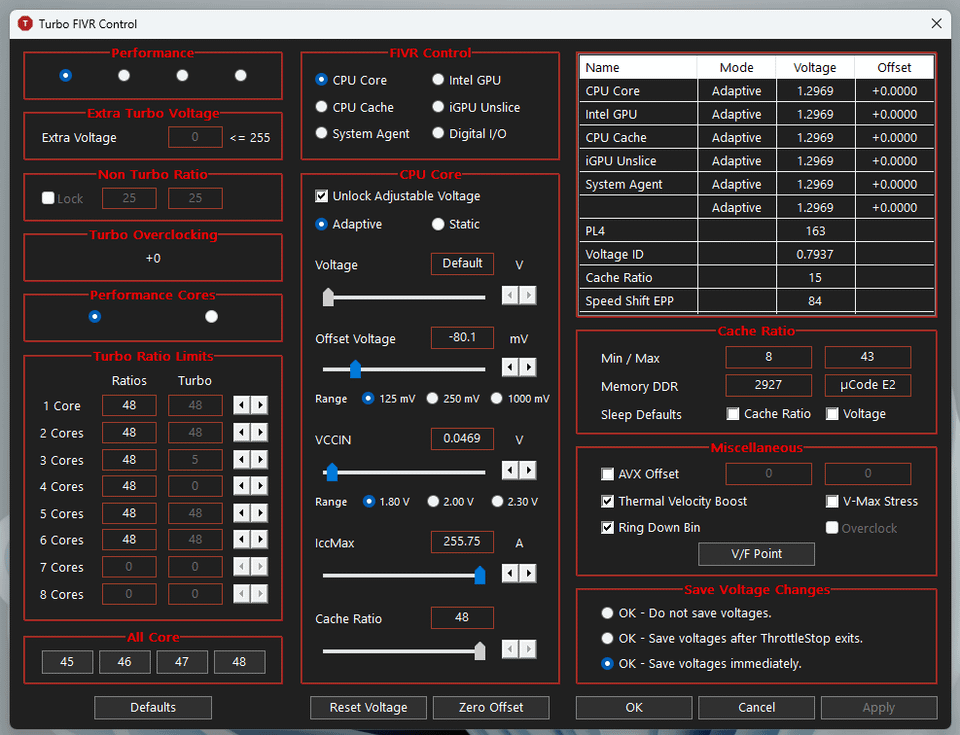Click left arrow for 3 Cores ratio
This screenshot has width=960, height=735.
[x=242, y=460]
